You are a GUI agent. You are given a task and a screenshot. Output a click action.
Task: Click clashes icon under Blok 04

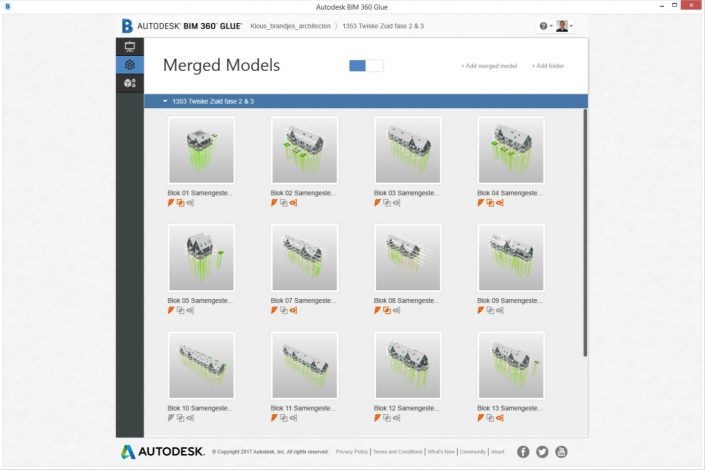[x=490, y=203]
